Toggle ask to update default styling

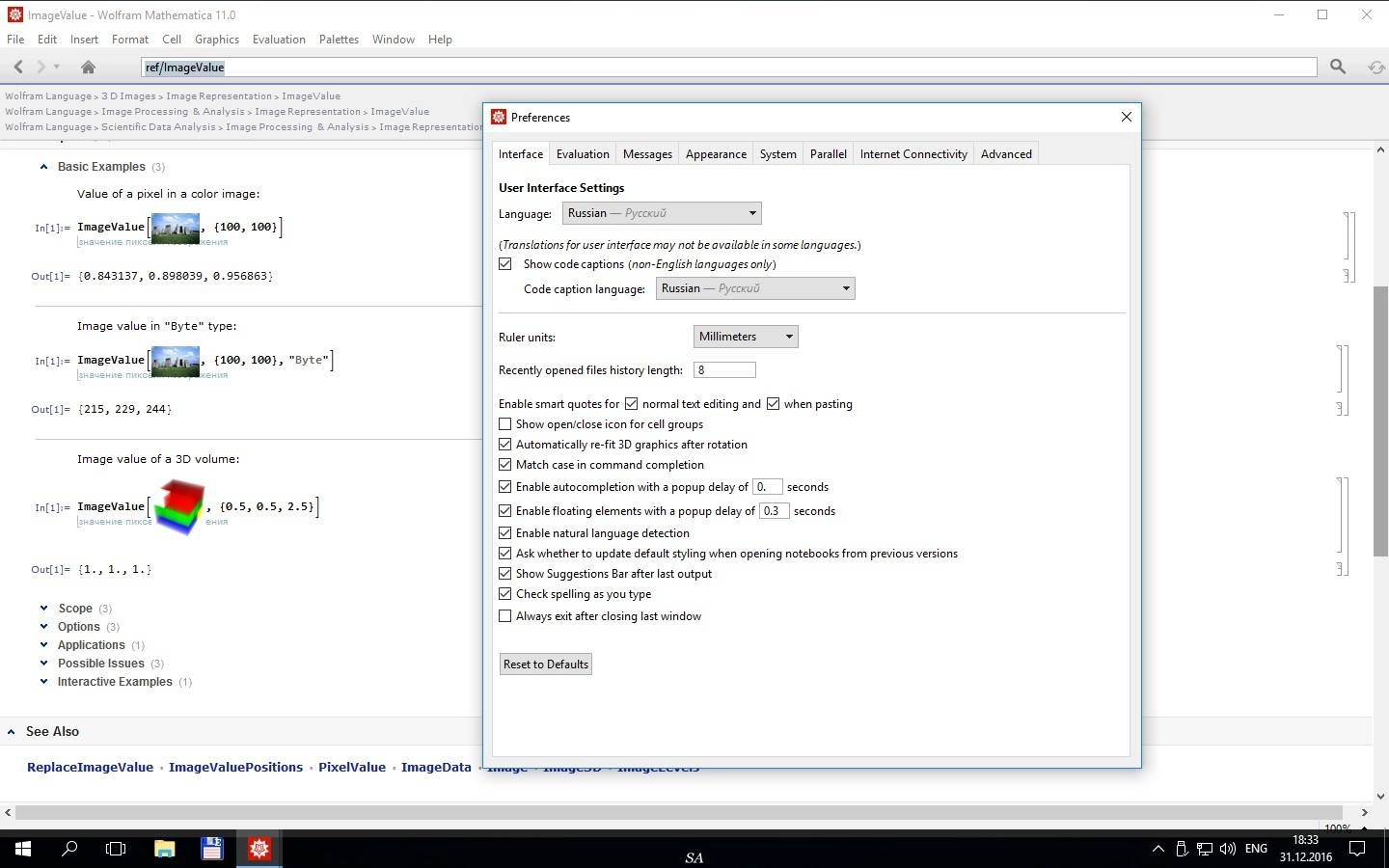point(504,553)
